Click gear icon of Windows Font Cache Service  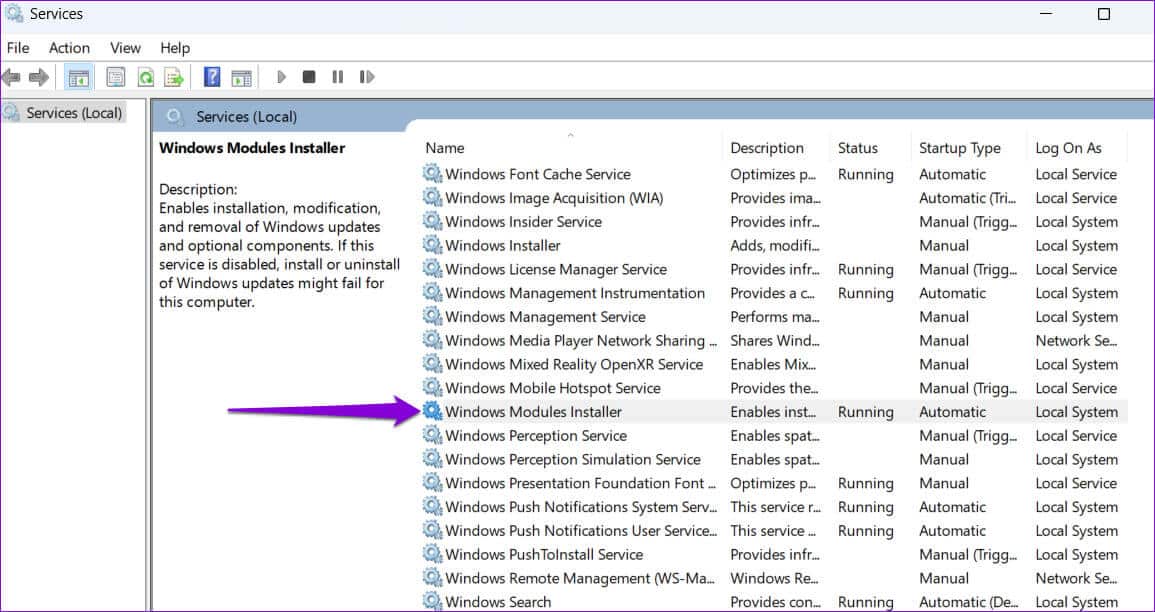point(432,175)
